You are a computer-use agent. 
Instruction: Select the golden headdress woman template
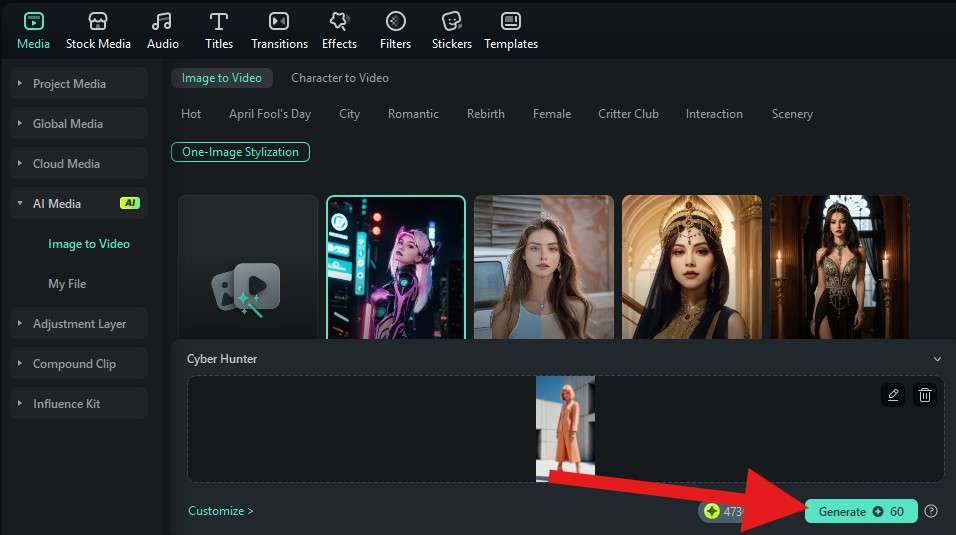tap(692, 267)
